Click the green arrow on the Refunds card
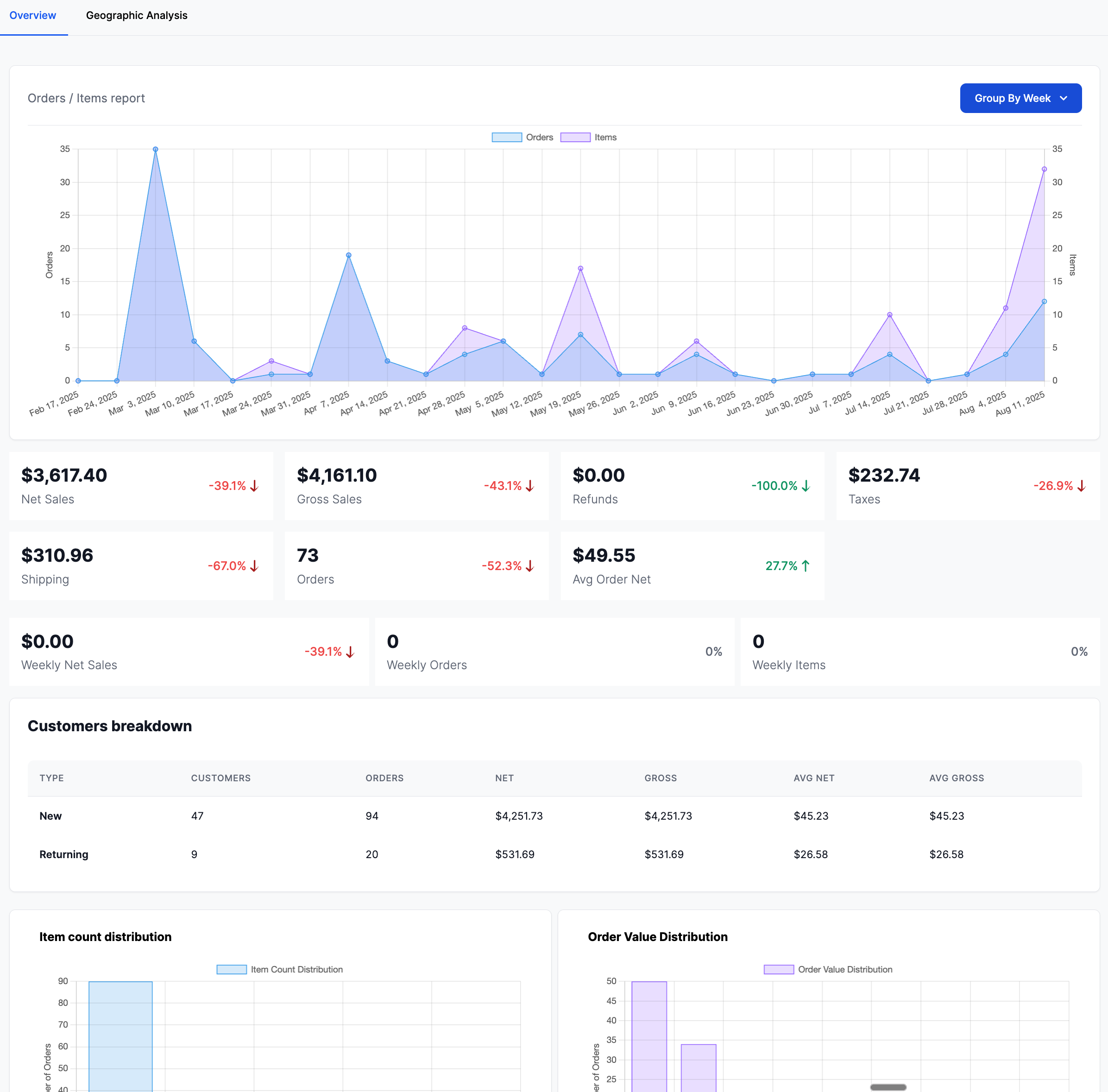This screenshot has width=1108, height=1092. [805, 485]
